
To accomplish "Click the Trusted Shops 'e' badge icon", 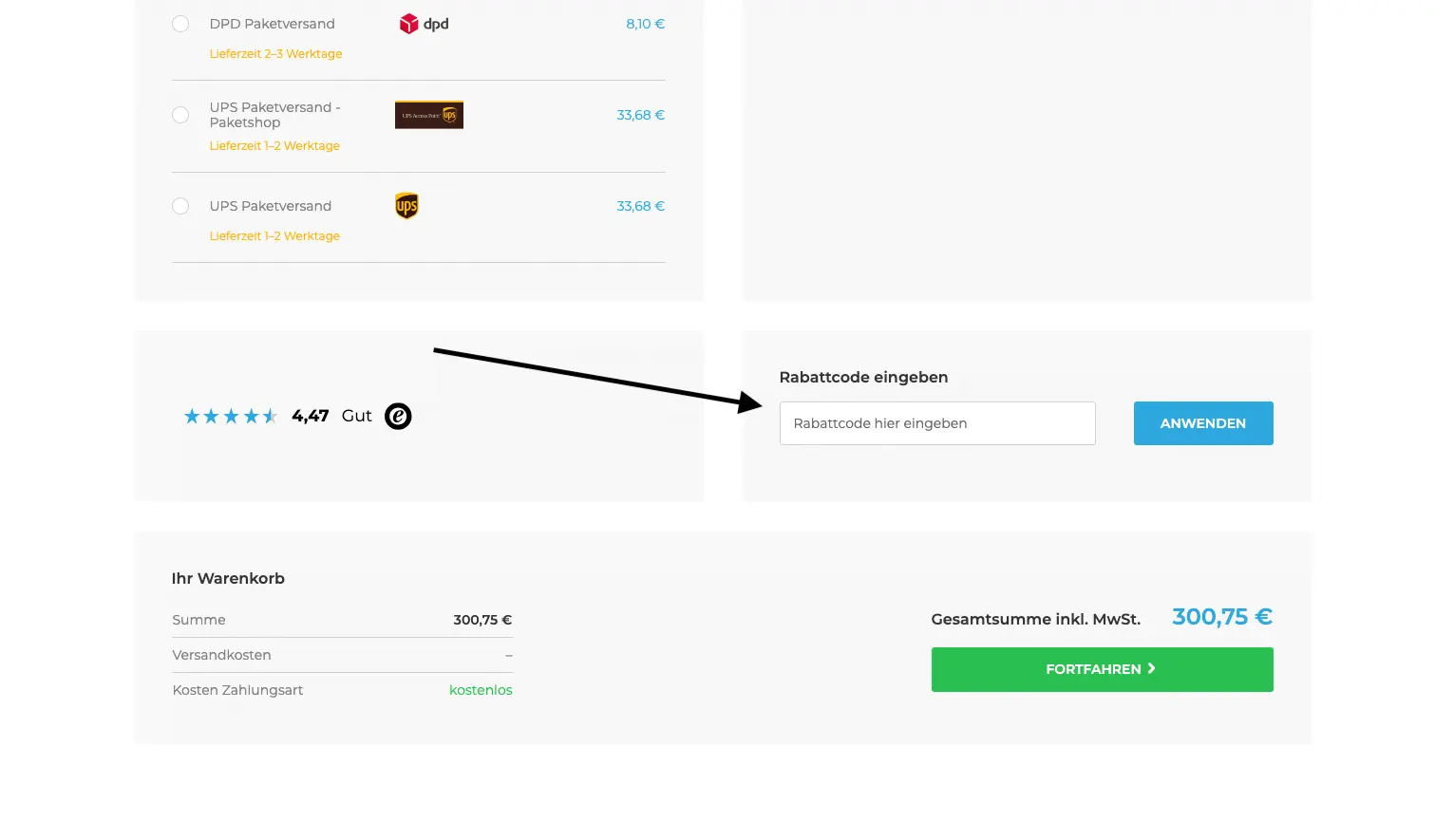I will (x=398, y=416).
